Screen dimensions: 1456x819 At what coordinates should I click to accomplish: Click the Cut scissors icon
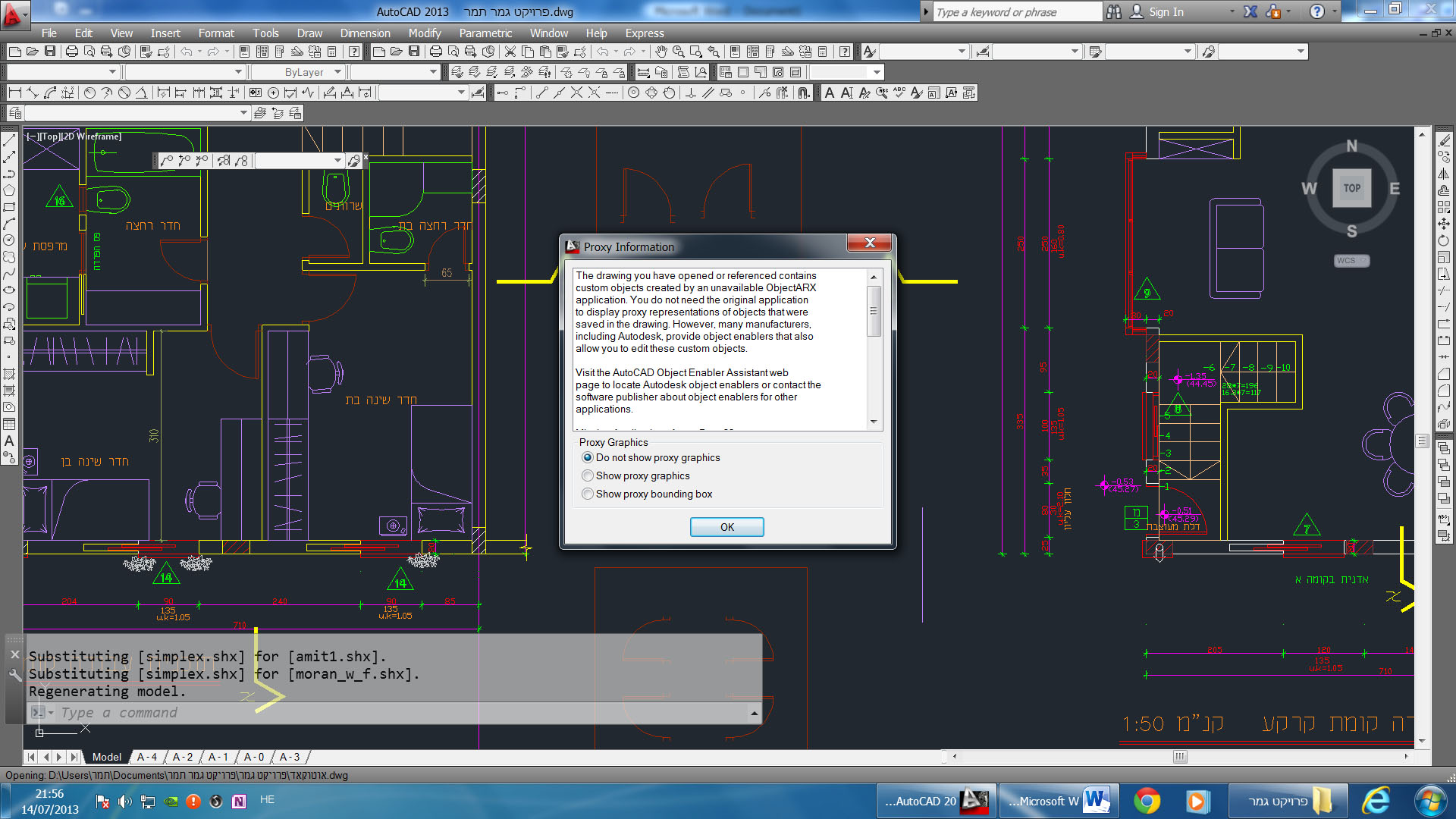(x=510, y=52)
